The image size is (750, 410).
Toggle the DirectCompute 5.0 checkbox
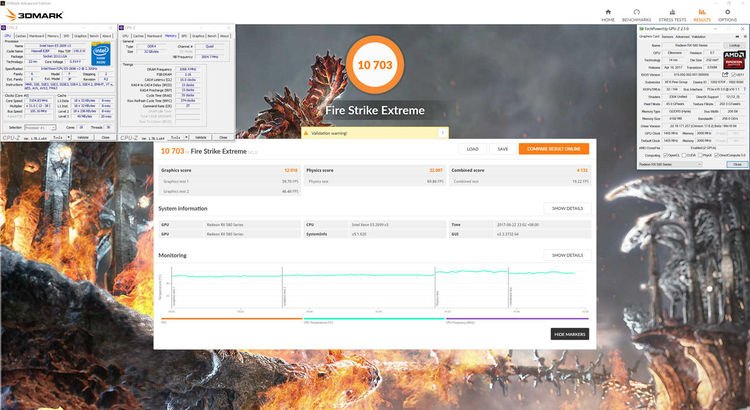pyautogui.click(x=717, y=155)
